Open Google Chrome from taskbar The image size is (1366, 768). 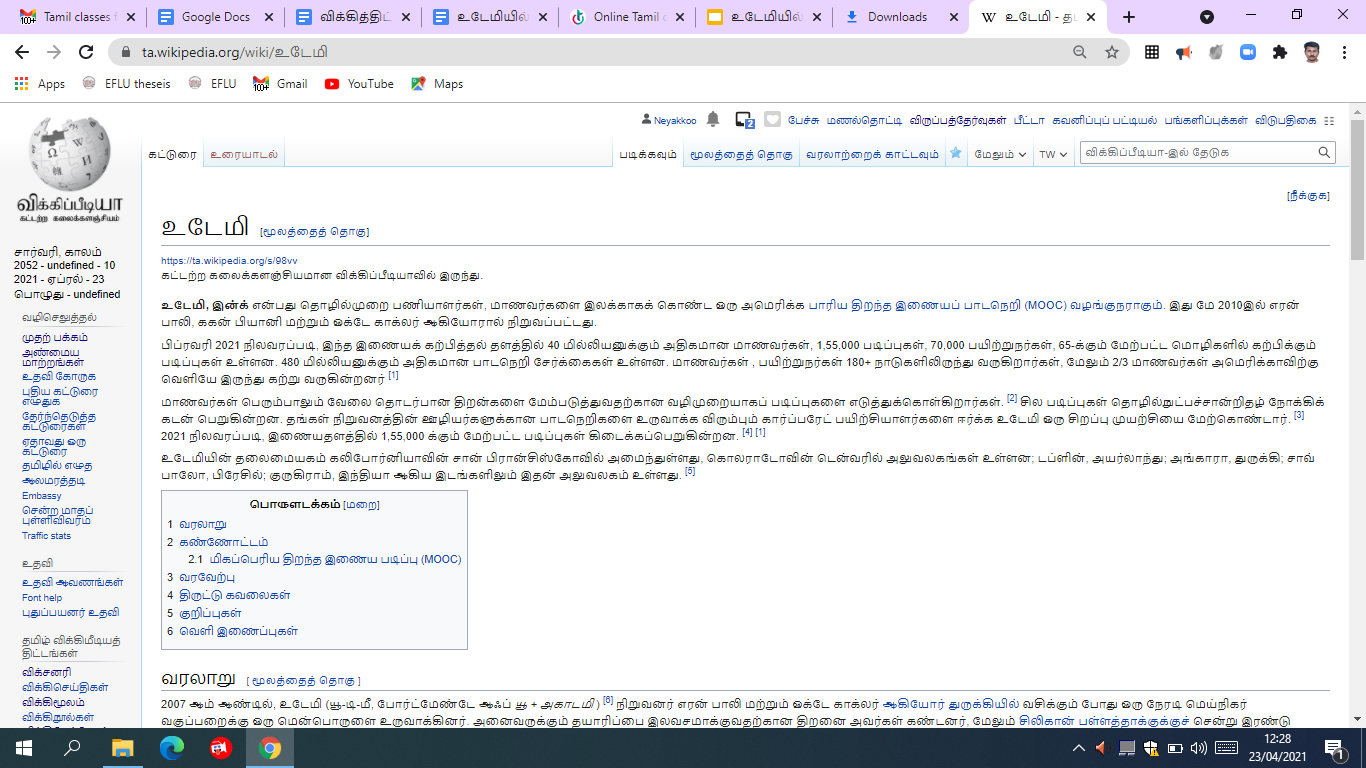click(269, 747)
